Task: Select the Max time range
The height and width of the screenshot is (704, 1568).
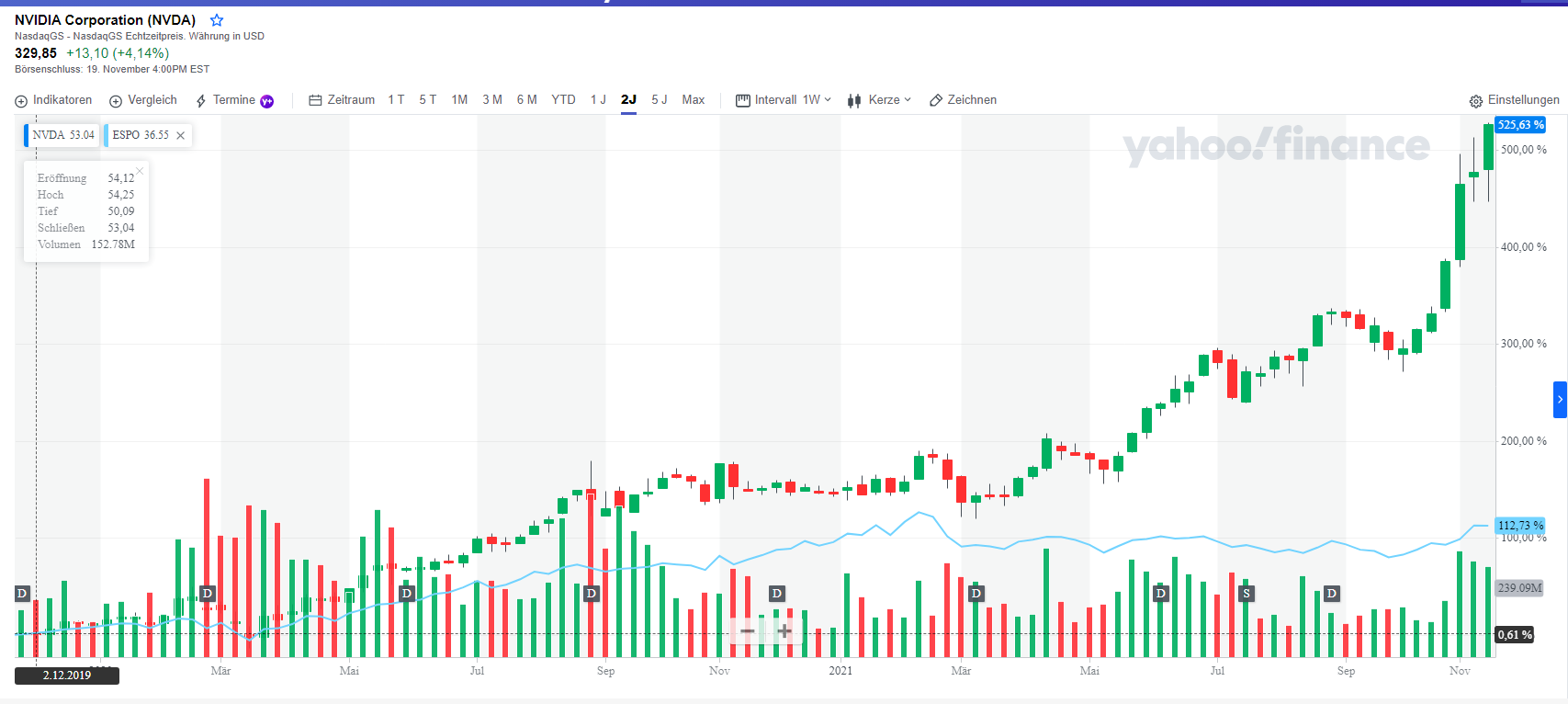Action: pos(694,100)
